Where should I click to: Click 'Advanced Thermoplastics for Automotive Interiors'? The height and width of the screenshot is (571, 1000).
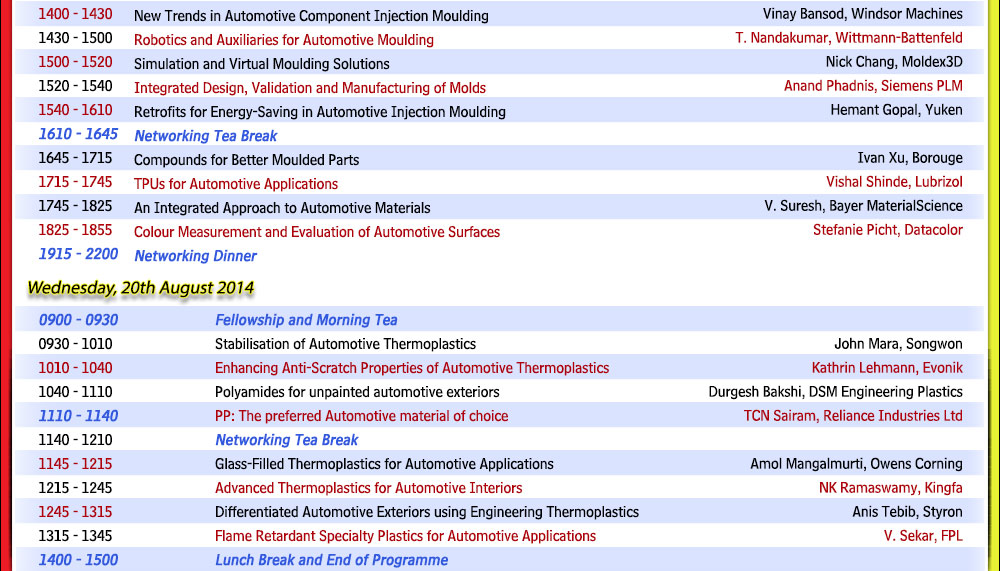[369, 488]
